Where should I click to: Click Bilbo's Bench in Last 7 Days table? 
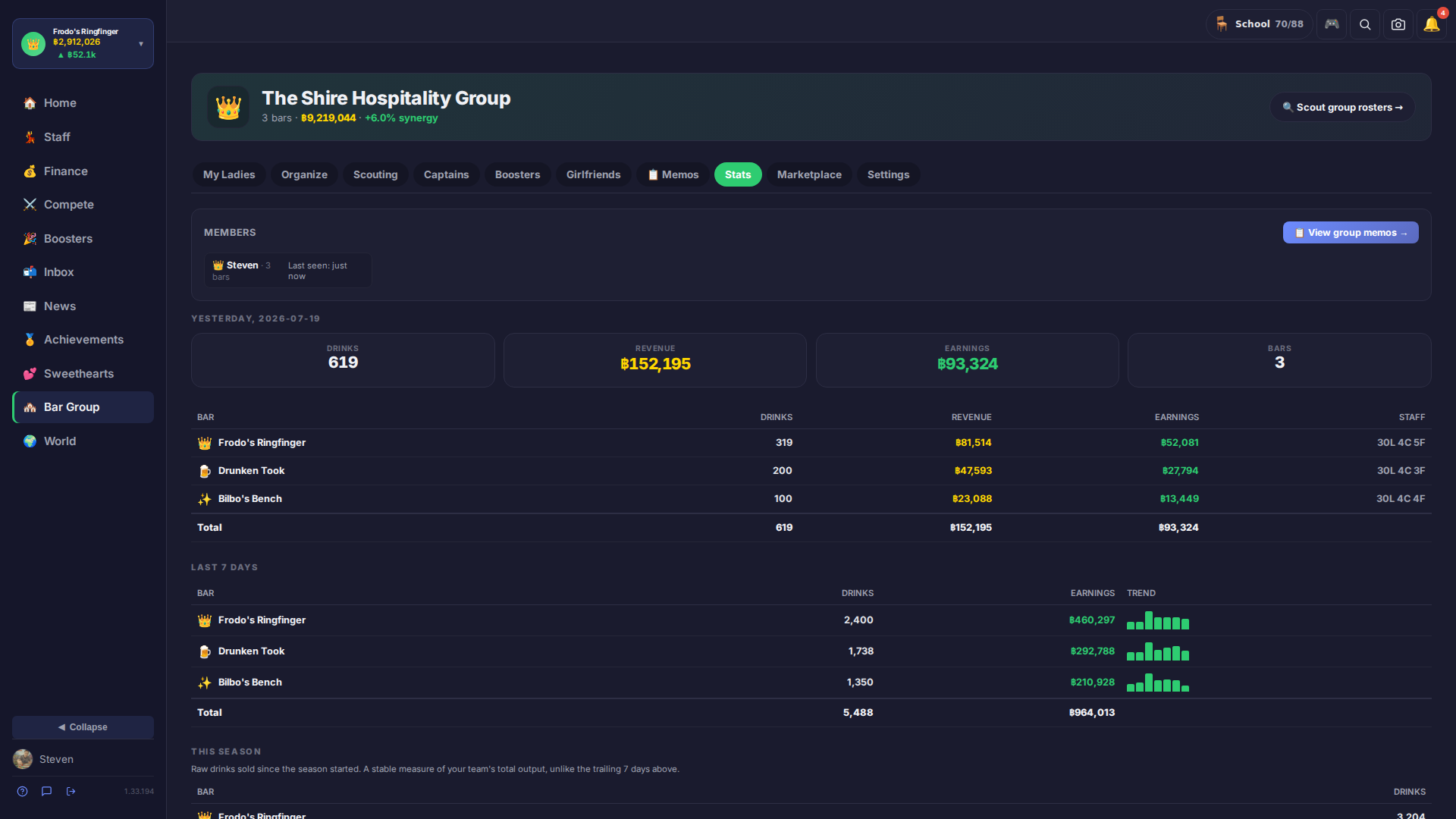249,682
